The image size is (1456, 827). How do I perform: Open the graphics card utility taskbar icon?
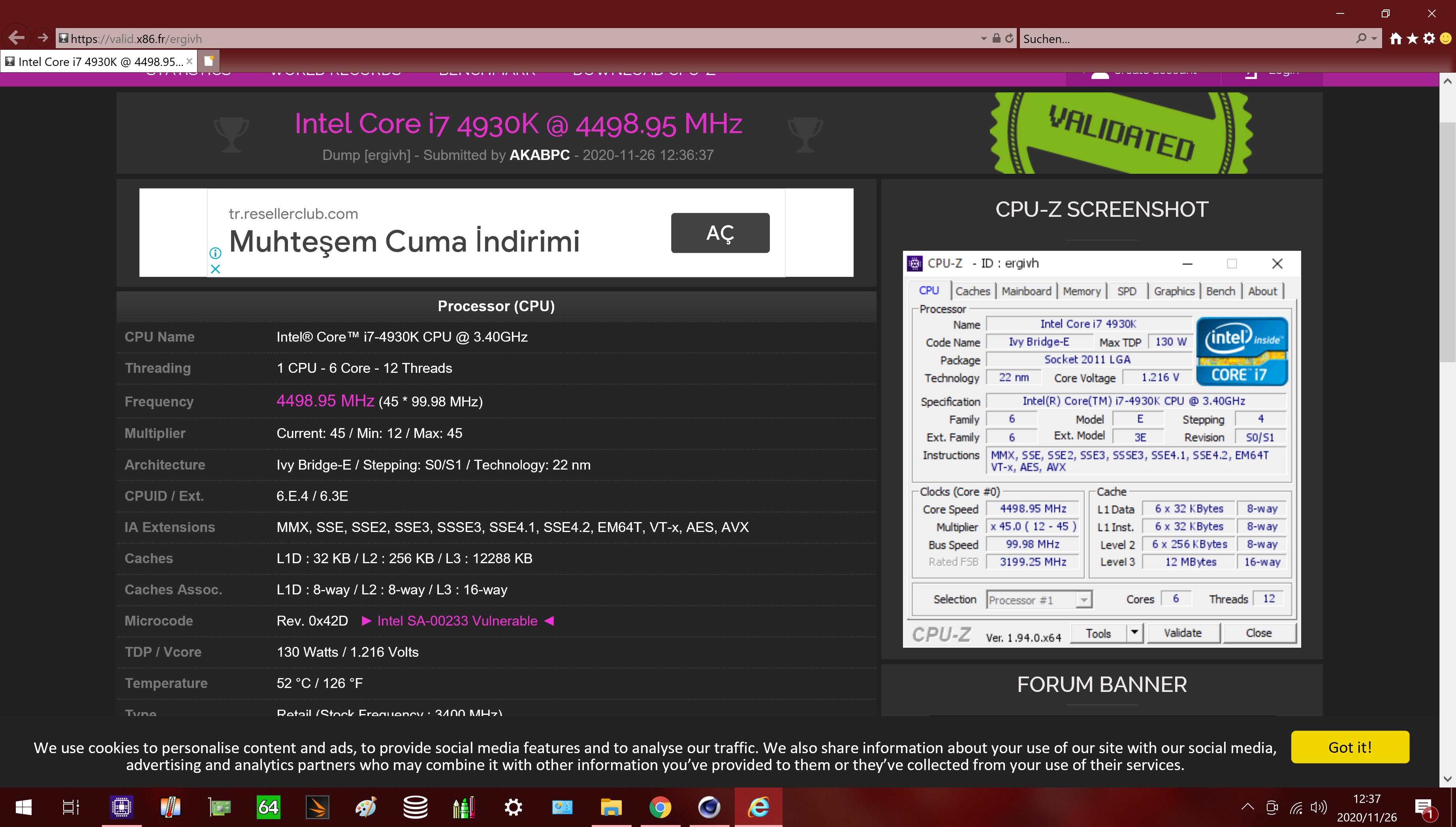219,807
